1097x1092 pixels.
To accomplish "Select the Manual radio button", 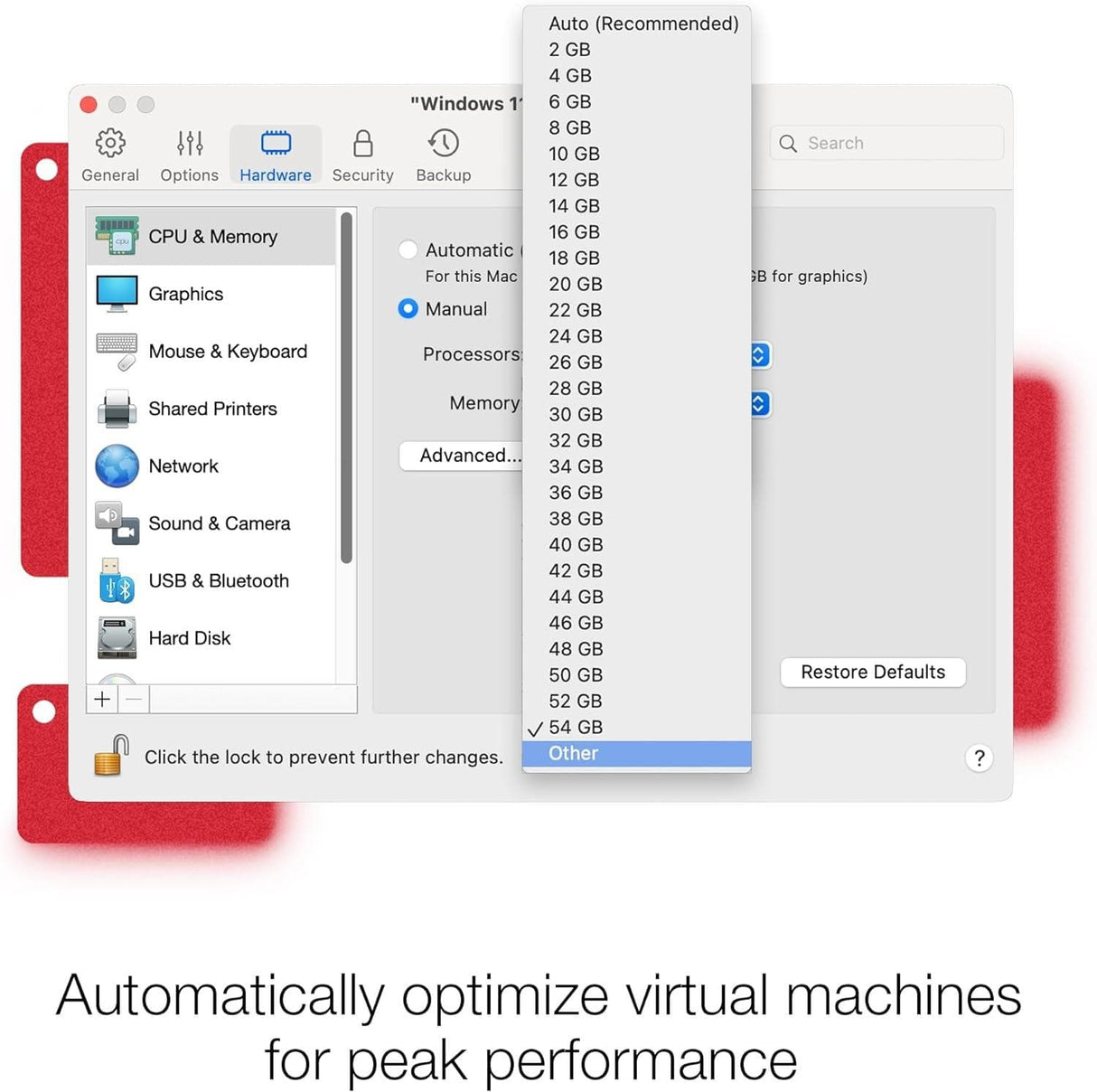I will (x=408, y=309).
